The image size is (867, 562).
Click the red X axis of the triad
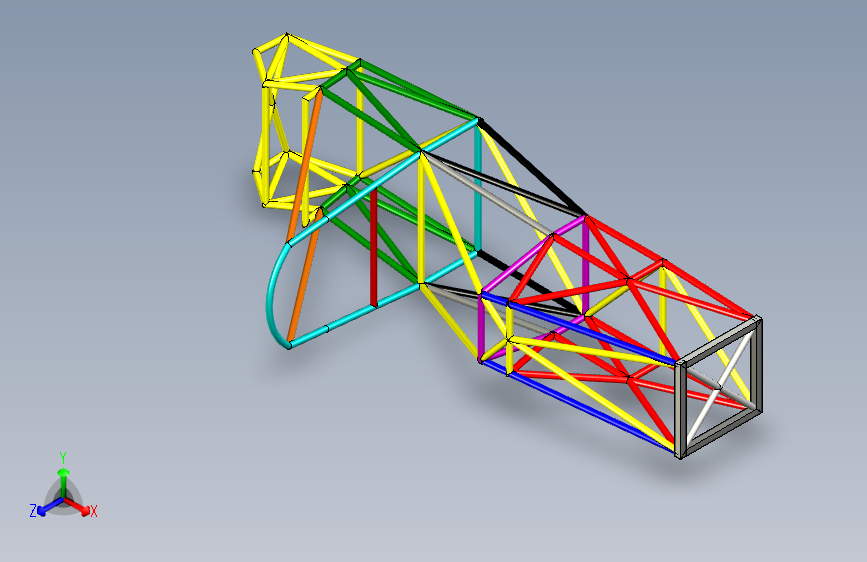(76, 506)
